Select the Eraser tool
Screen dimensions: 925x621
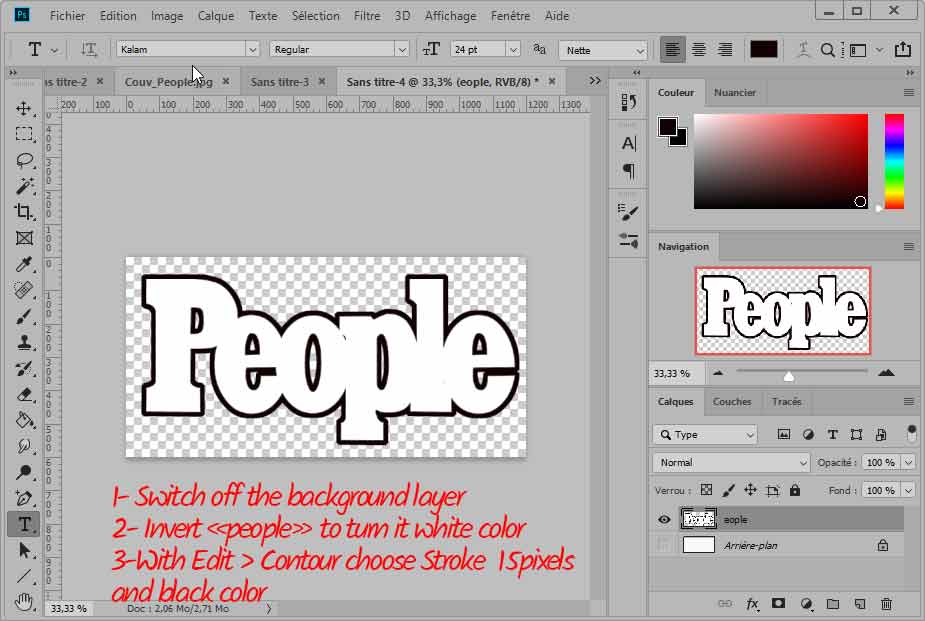point(24,395)
